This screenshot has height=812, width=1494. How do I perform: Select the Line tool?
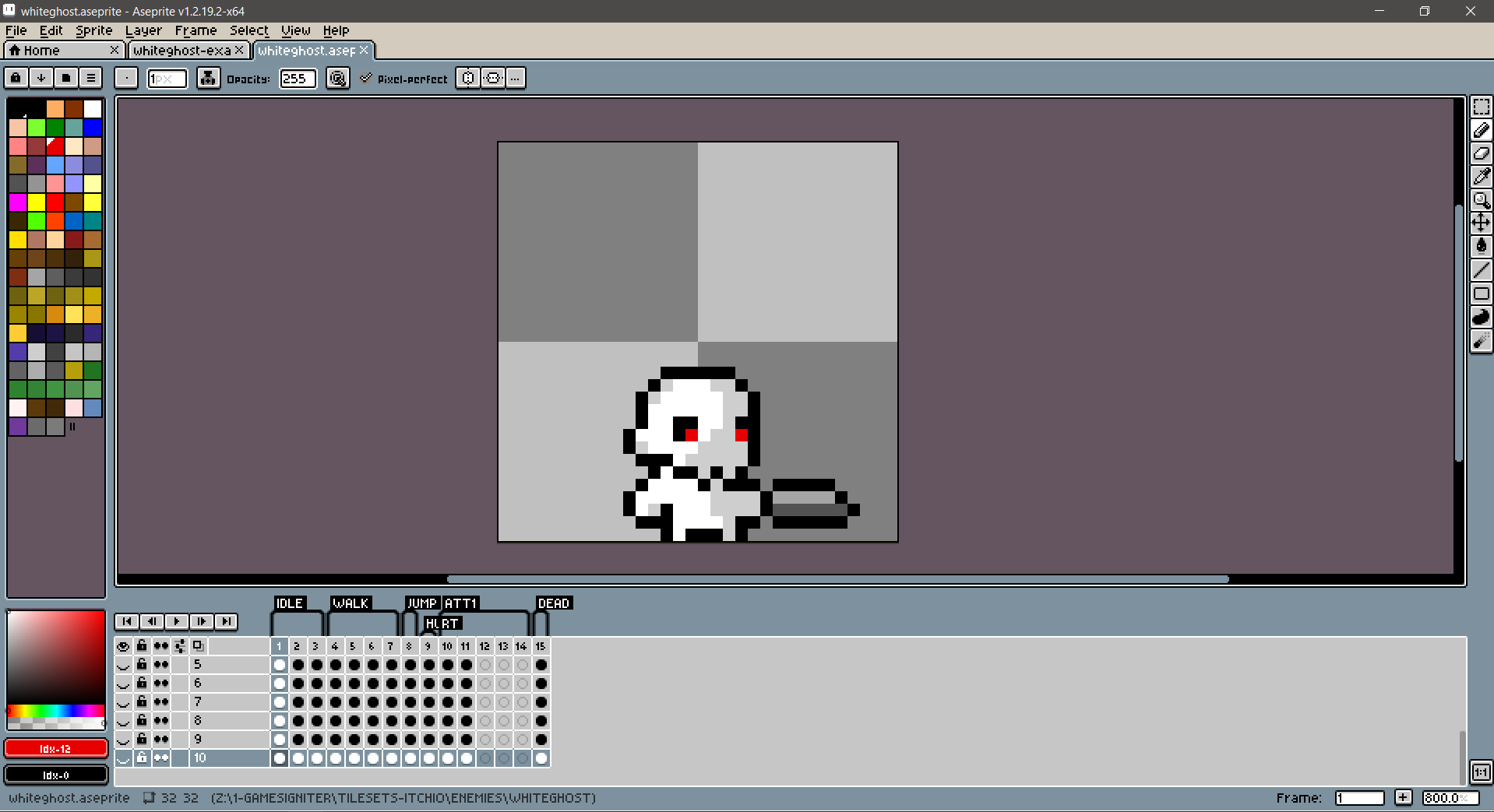(x=1481, y=269)
